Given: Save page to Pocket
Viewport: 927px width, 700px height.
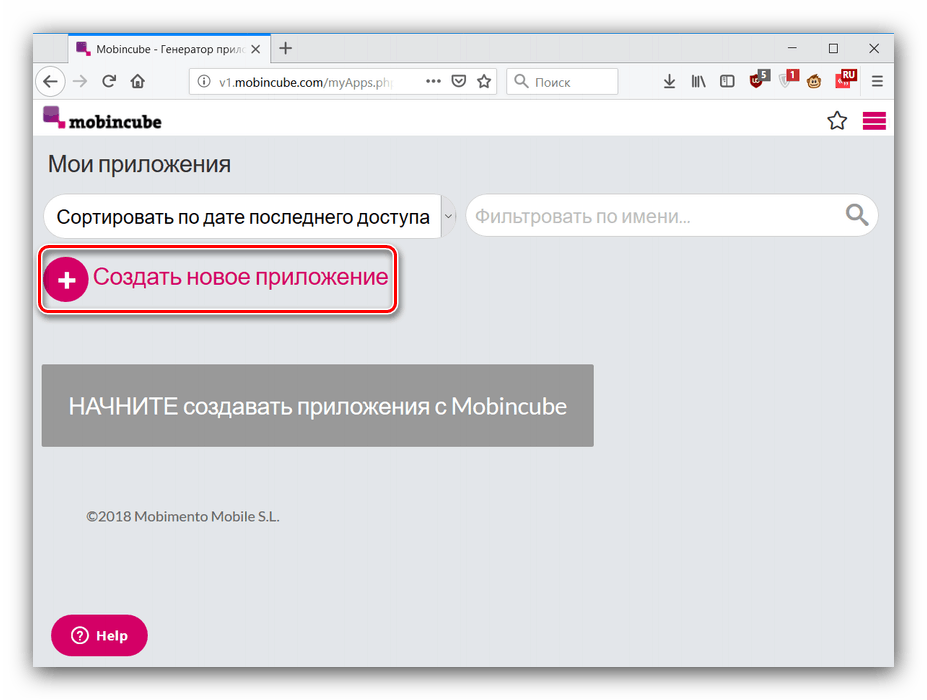Looking at the screenshot, I should pos(459,81).
